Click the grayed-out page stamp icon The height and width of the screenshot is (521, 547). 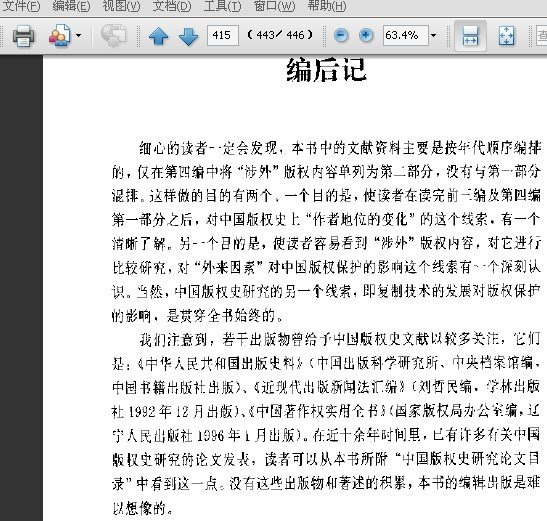pyautogui.click(x=113, y=35)
